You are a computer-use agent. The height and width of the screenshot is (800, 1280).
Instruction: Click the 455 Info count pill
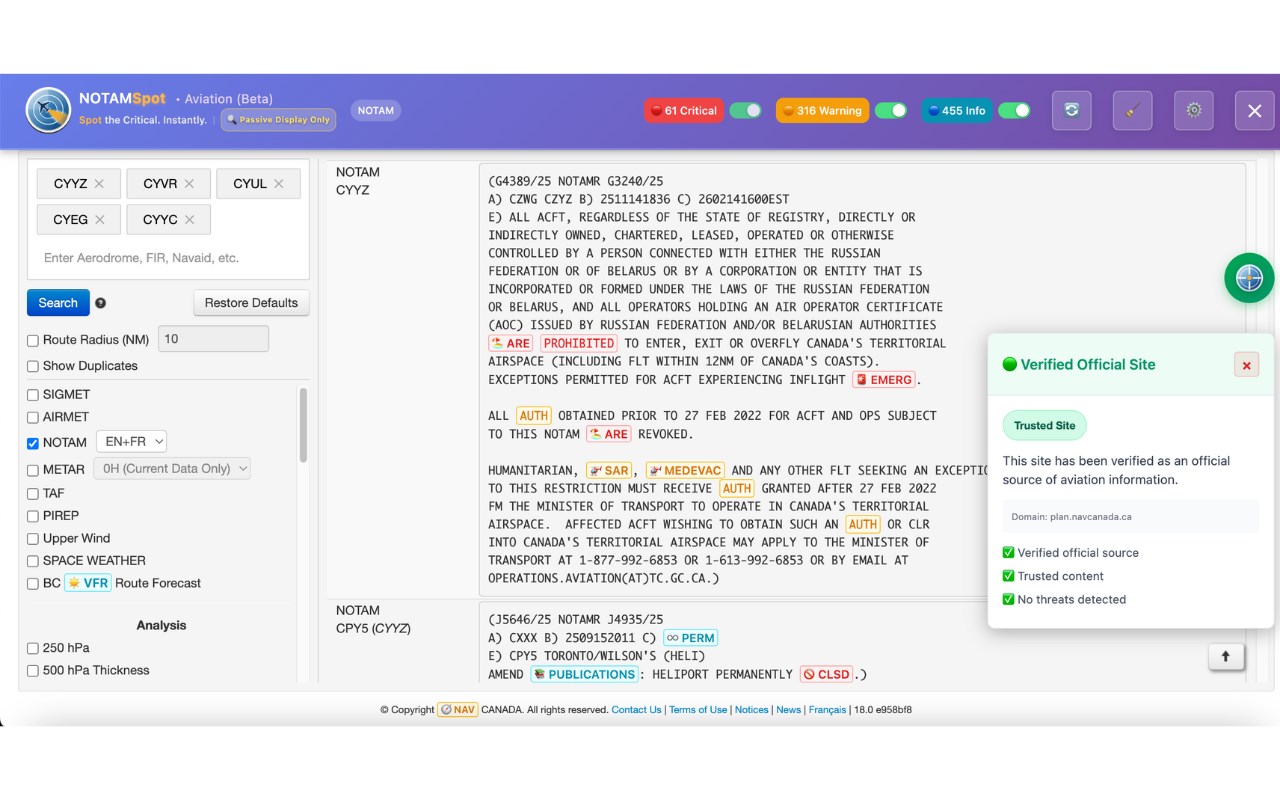point(957,111)
